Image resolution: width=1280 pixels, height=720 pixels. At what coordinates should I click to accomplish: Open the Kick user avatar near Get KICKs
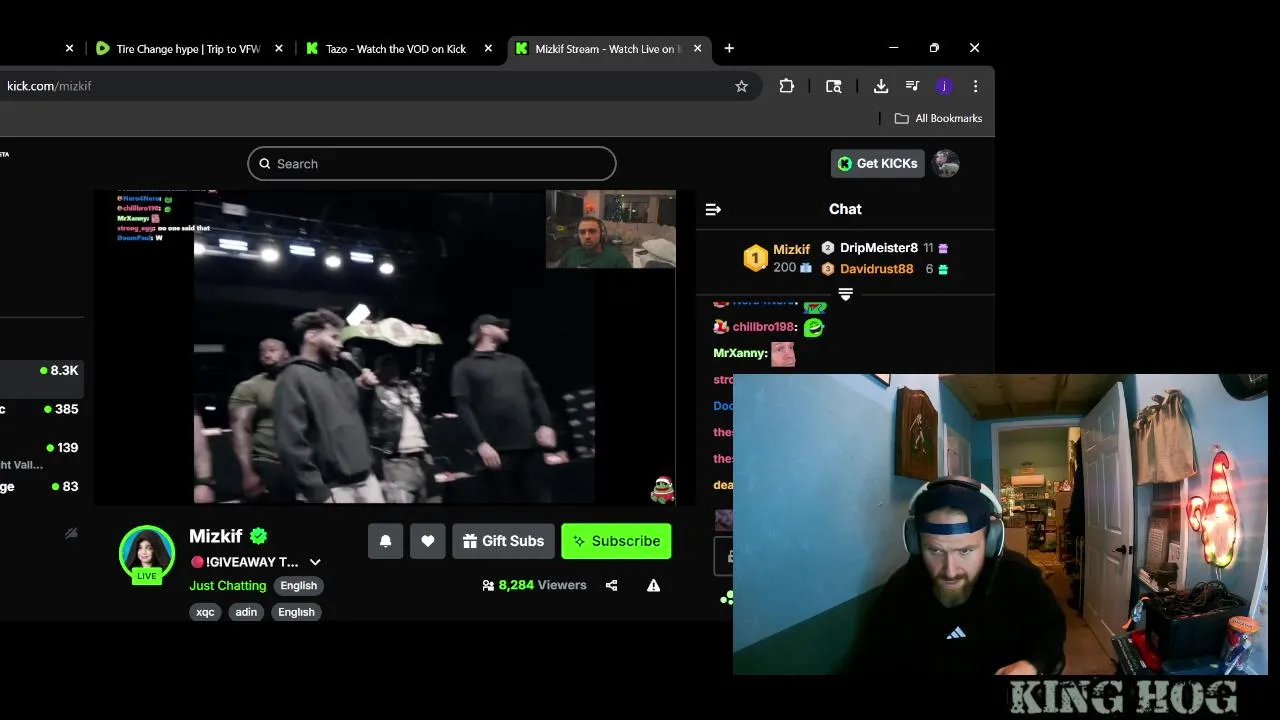(946, 163)
